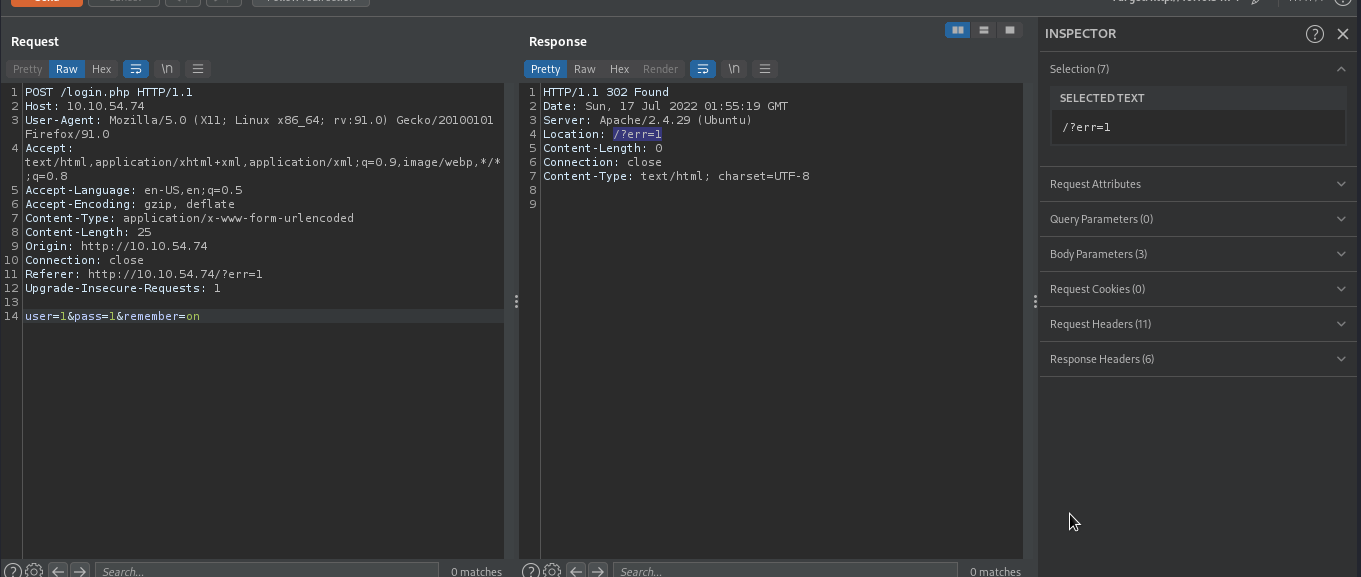Switch the Response view to Raw
1361x577 pixels.
585,69
